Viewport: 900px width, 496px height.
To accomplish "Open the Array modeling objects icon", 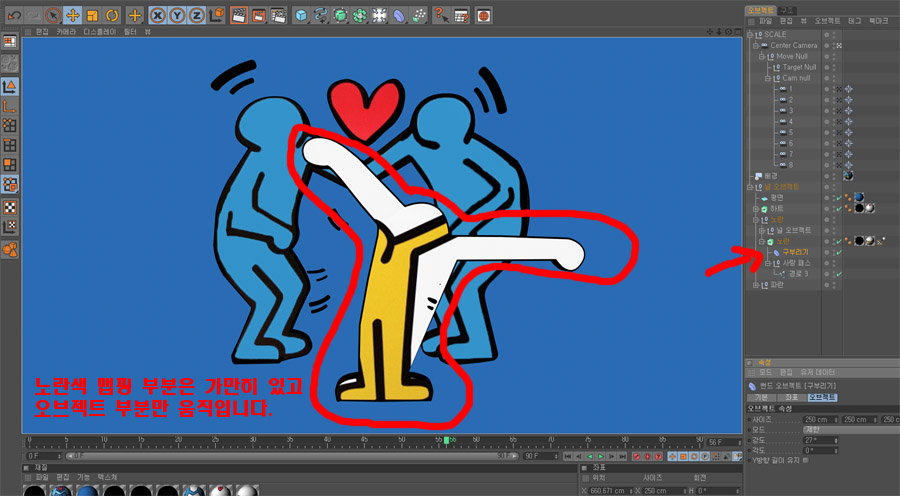I will 360,16.
